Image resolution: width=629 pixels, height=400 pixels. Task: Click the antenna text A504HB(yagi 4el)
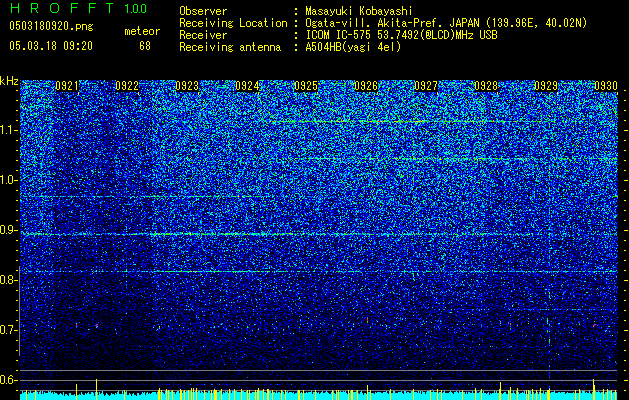tap(353, 47)
